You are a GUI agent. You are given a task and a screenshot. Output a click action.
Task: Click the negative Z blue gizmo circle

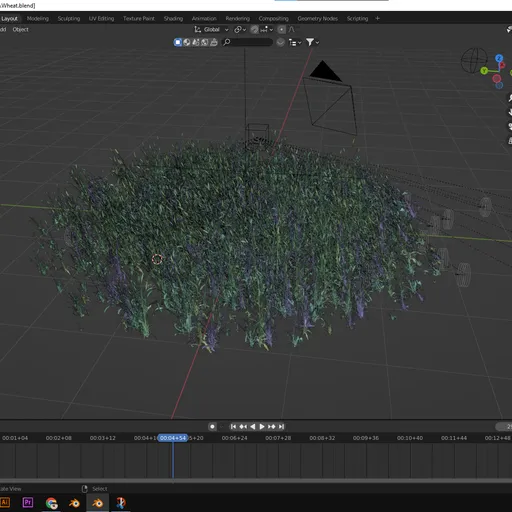[499, 85]
